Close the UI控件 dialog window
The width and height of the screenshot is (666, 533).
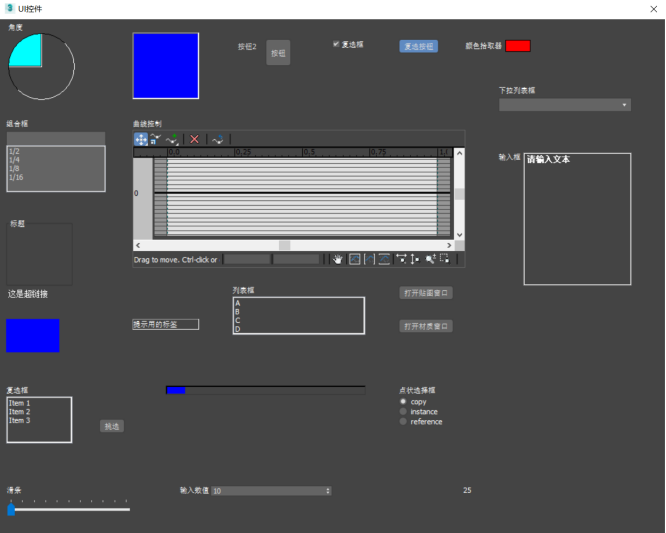pos(653,9)
